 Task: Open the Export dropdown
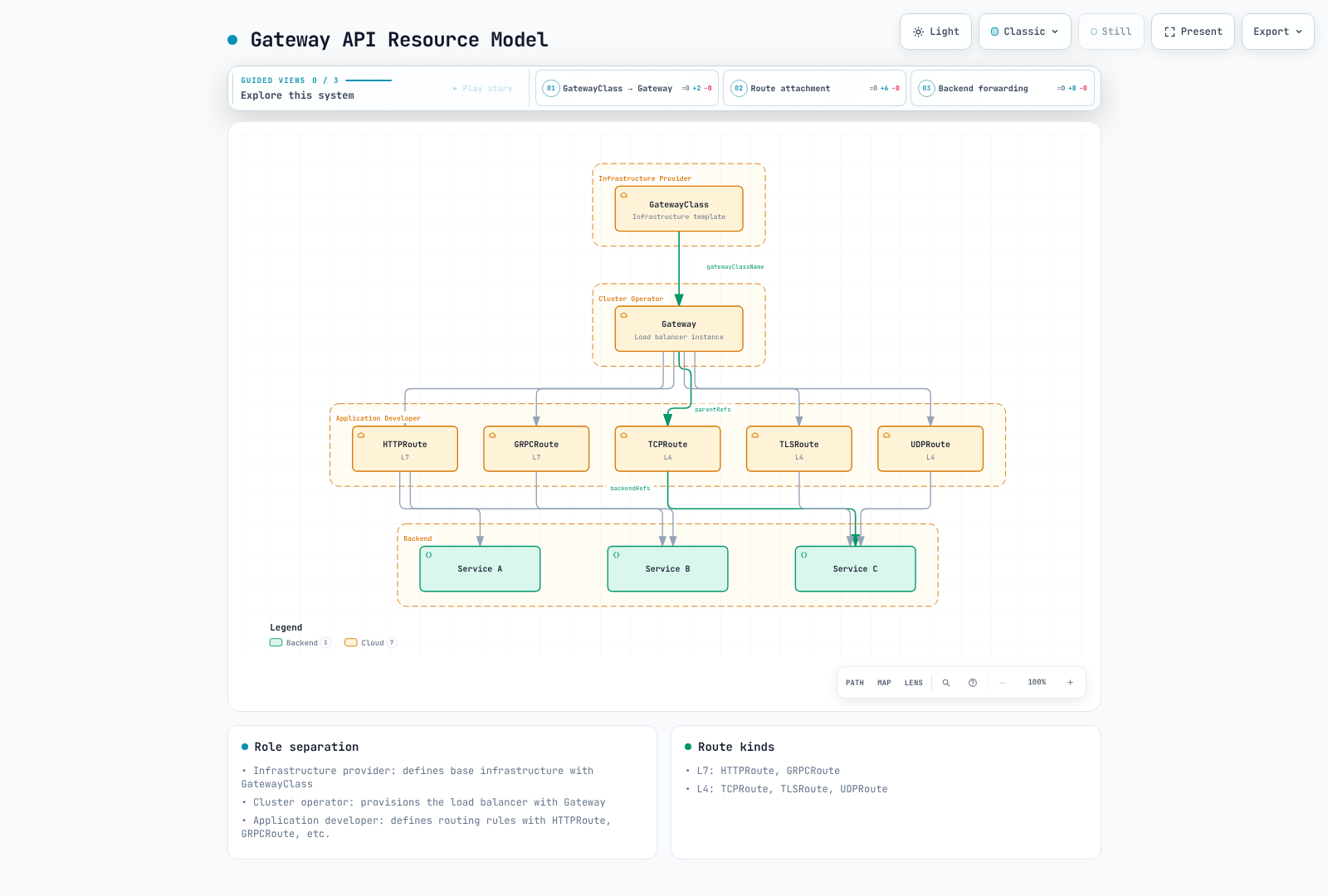(1278, 32)
